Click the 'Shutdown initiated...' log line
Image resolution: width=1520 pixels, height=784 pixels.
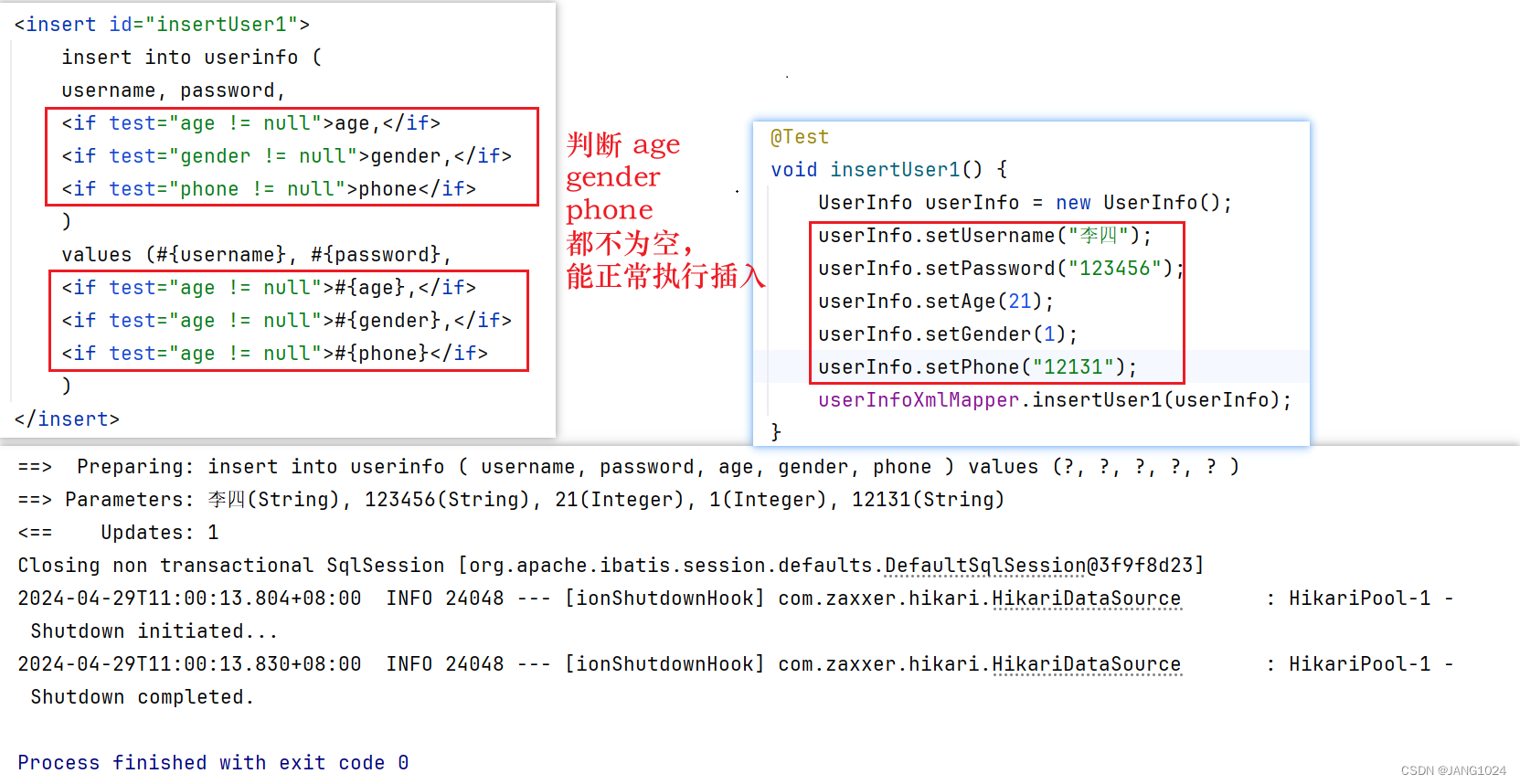click(154, 631)
